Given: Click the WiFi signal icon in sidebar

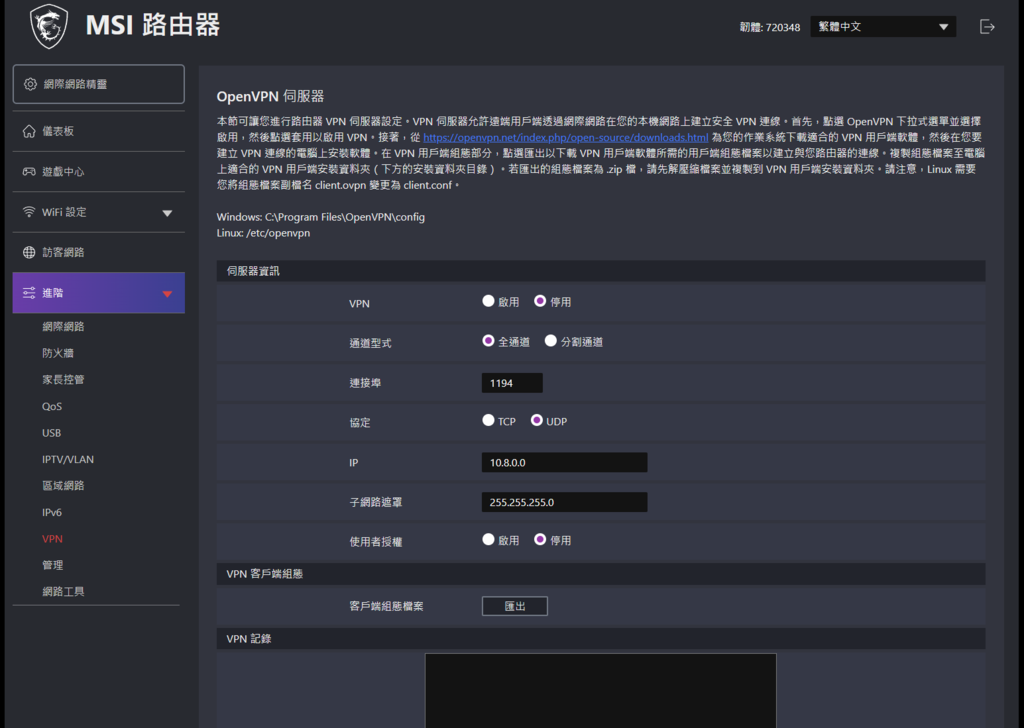Looking at the screenshot, I should pyautogui.click(x=29, y=212).
